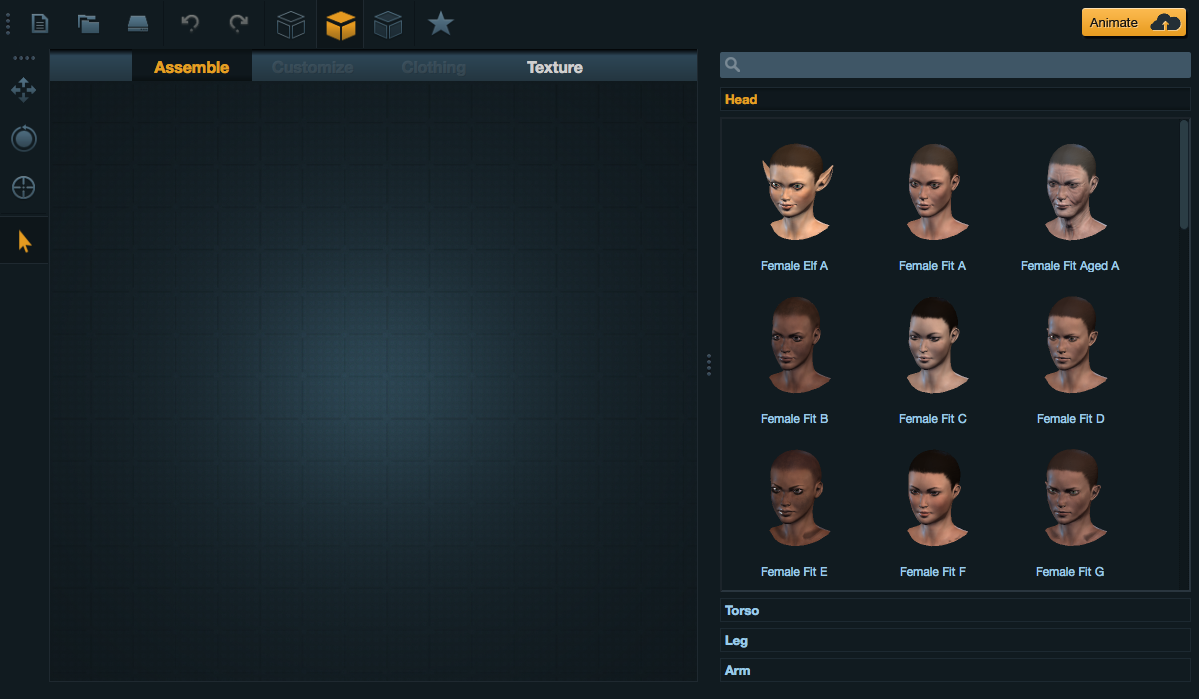This screenshot has height=699, width=1199.
Task: Click the star favorites icon
Action: (x=440, y=23)
